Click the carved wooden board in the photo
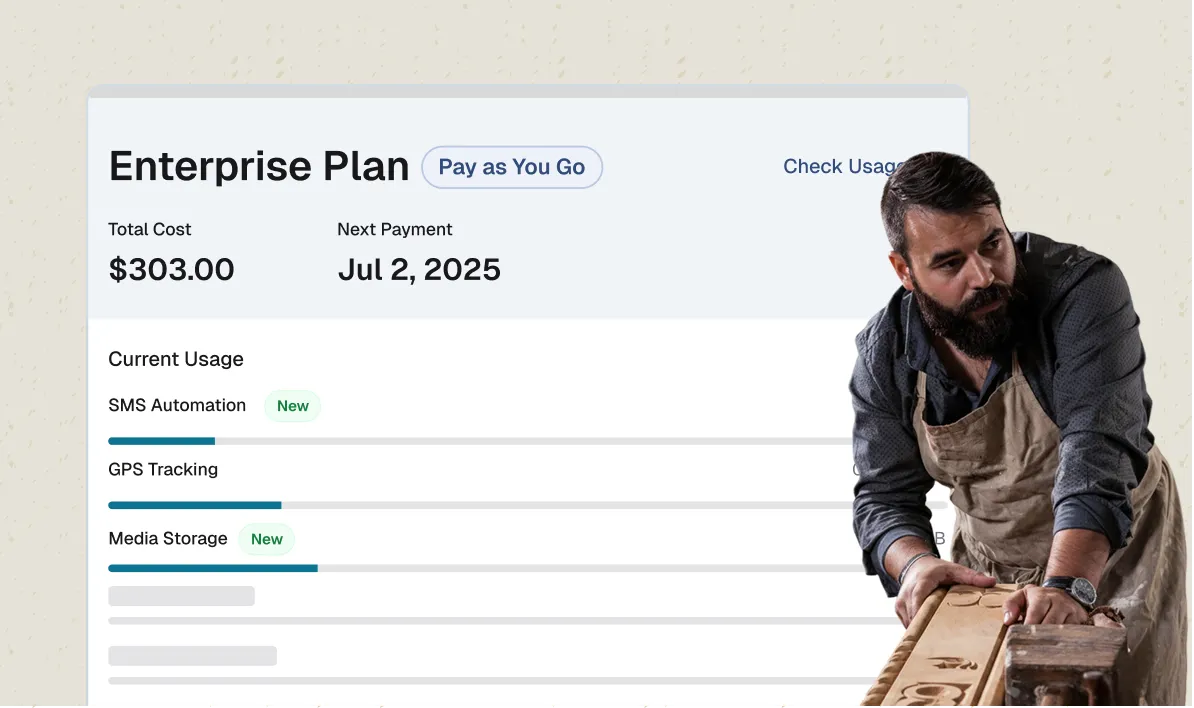This screenshot has height=708, width=1194. [950, 650]
